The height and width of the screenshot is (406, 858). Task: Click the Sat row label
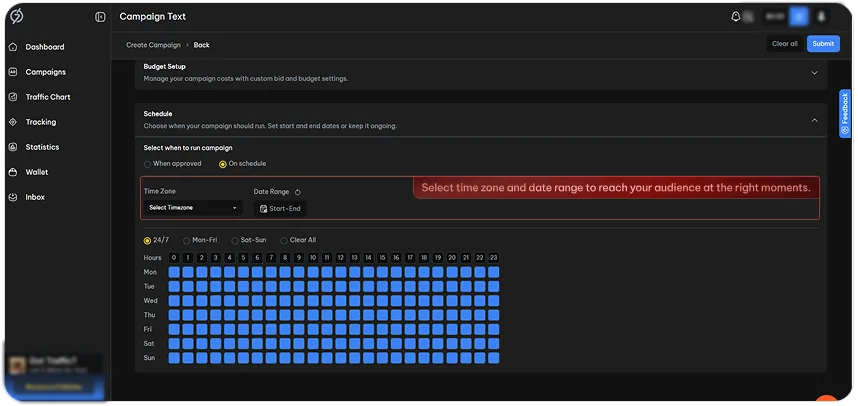[x=149, y=344]
